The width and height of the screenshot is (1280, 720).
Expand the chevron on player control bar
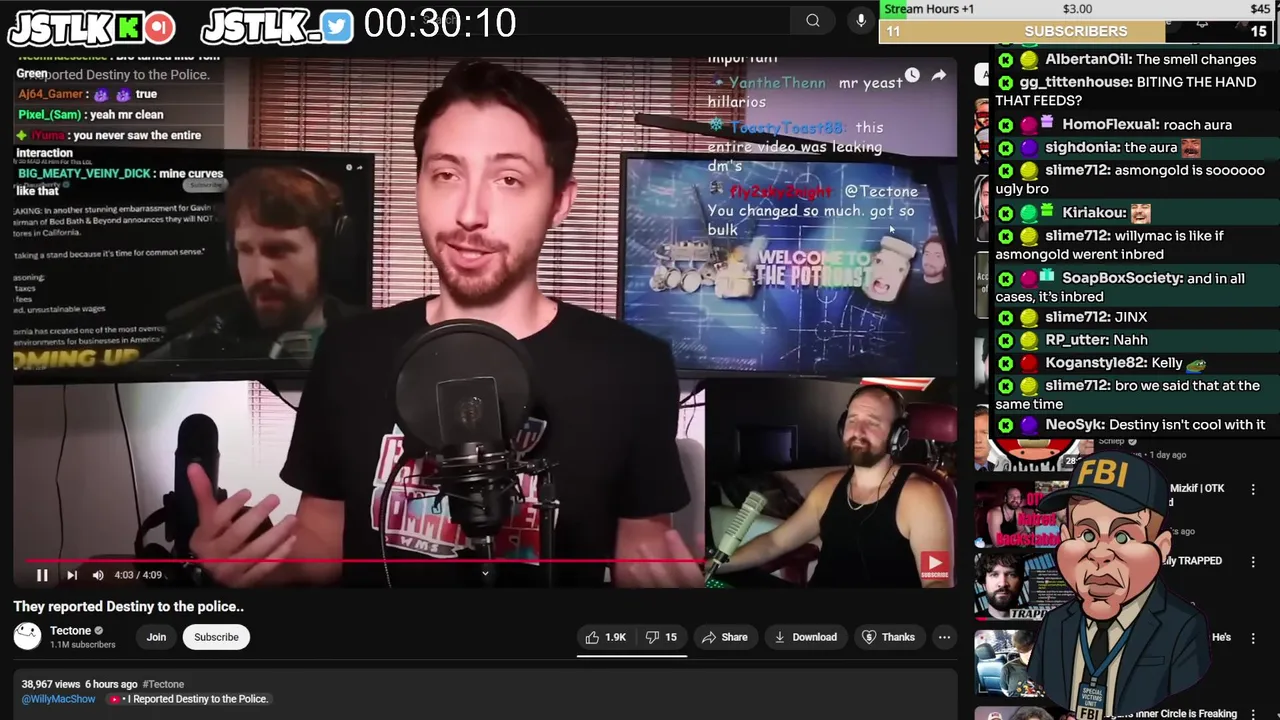click(485, 573)
